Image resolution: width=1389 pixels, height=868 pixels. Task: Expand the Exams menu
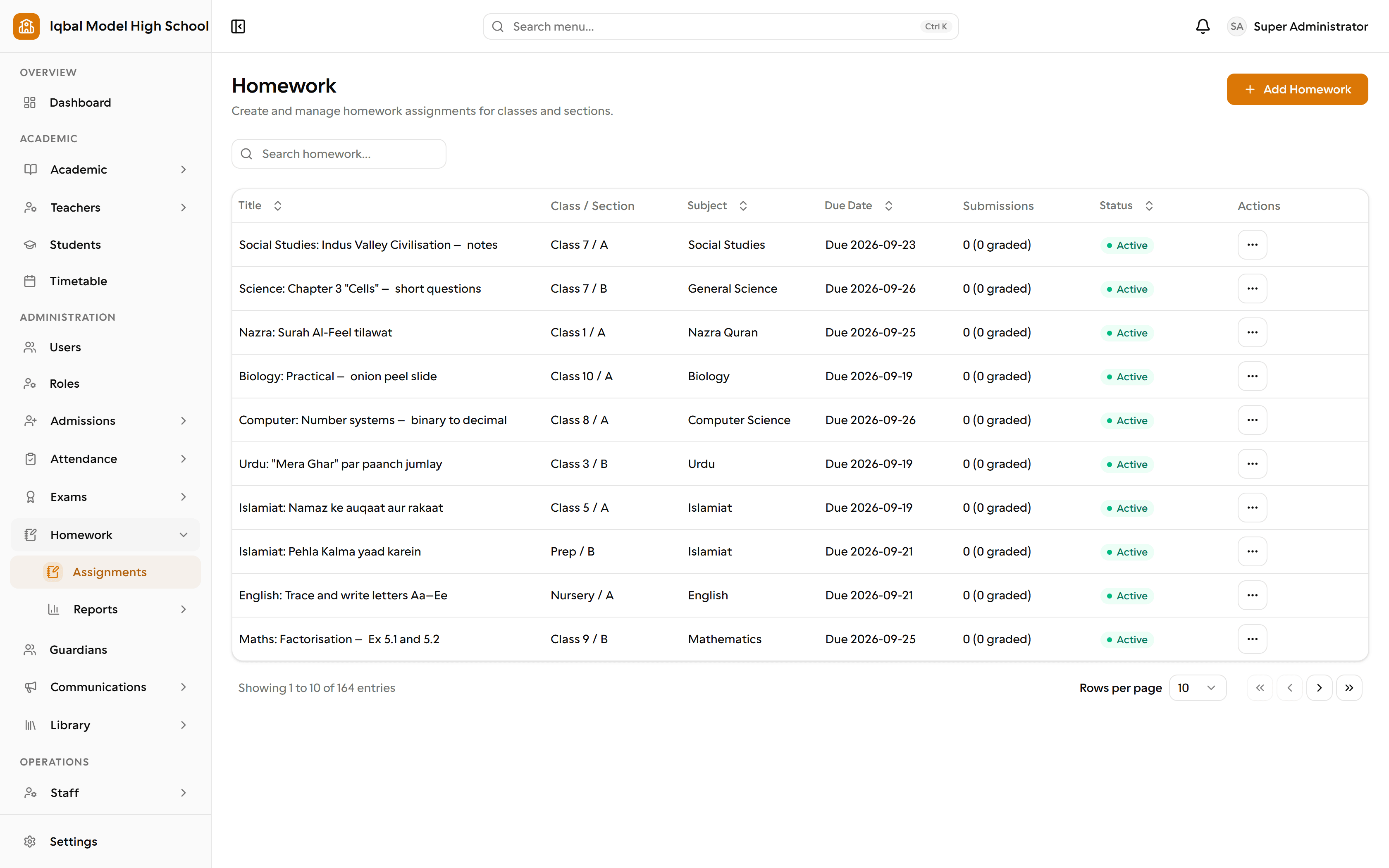(x=105, y=496)
